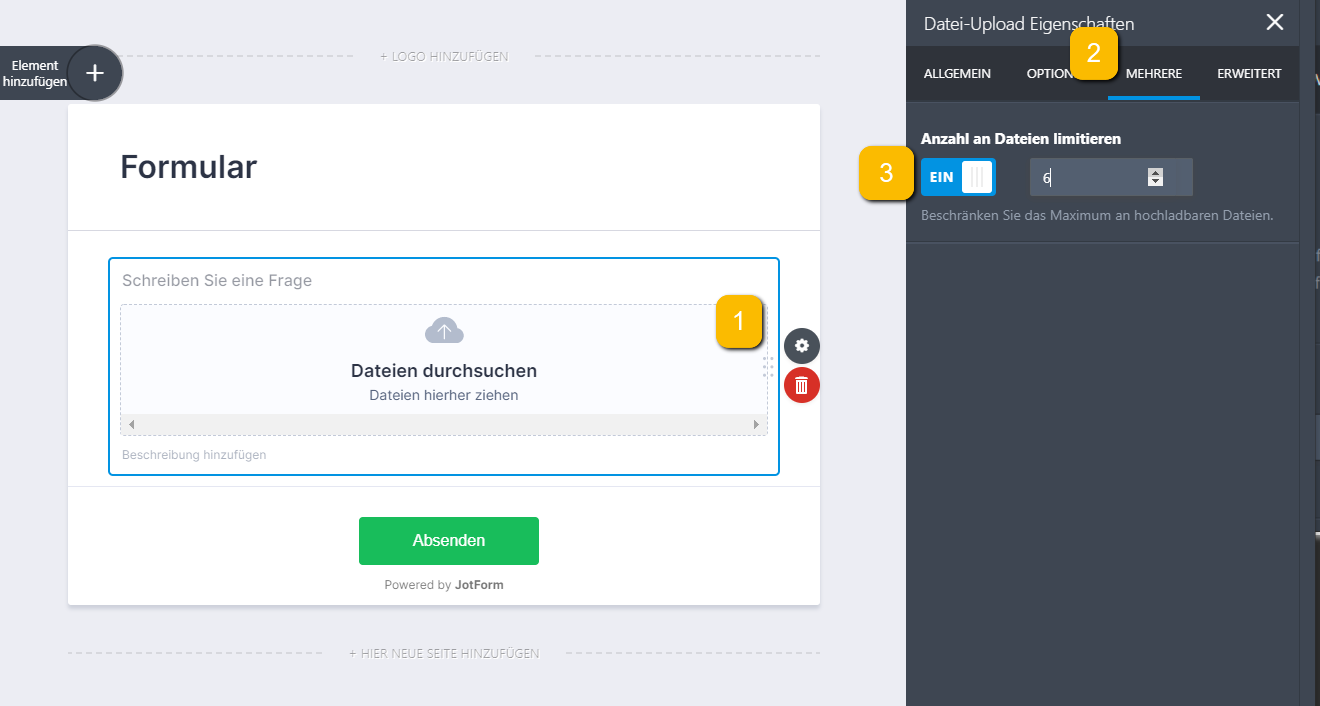Click the left scroll arrow in upload box
The width and height of the screenshot is (1320, 706).
click(131, 425)
